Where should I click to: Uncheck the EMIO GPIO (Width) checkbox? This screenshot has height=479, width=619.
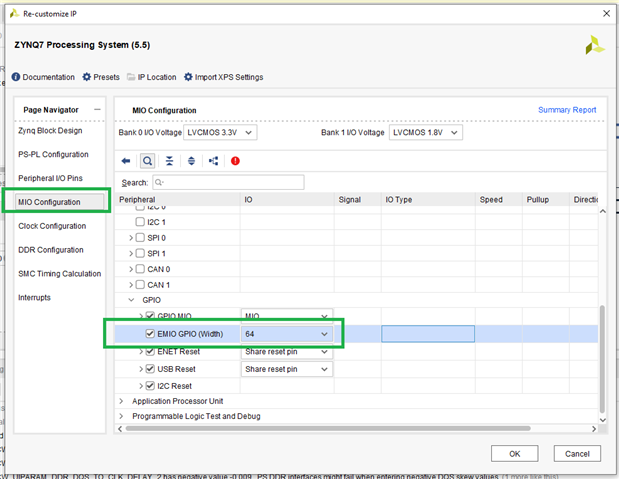[x=150, y=334]
